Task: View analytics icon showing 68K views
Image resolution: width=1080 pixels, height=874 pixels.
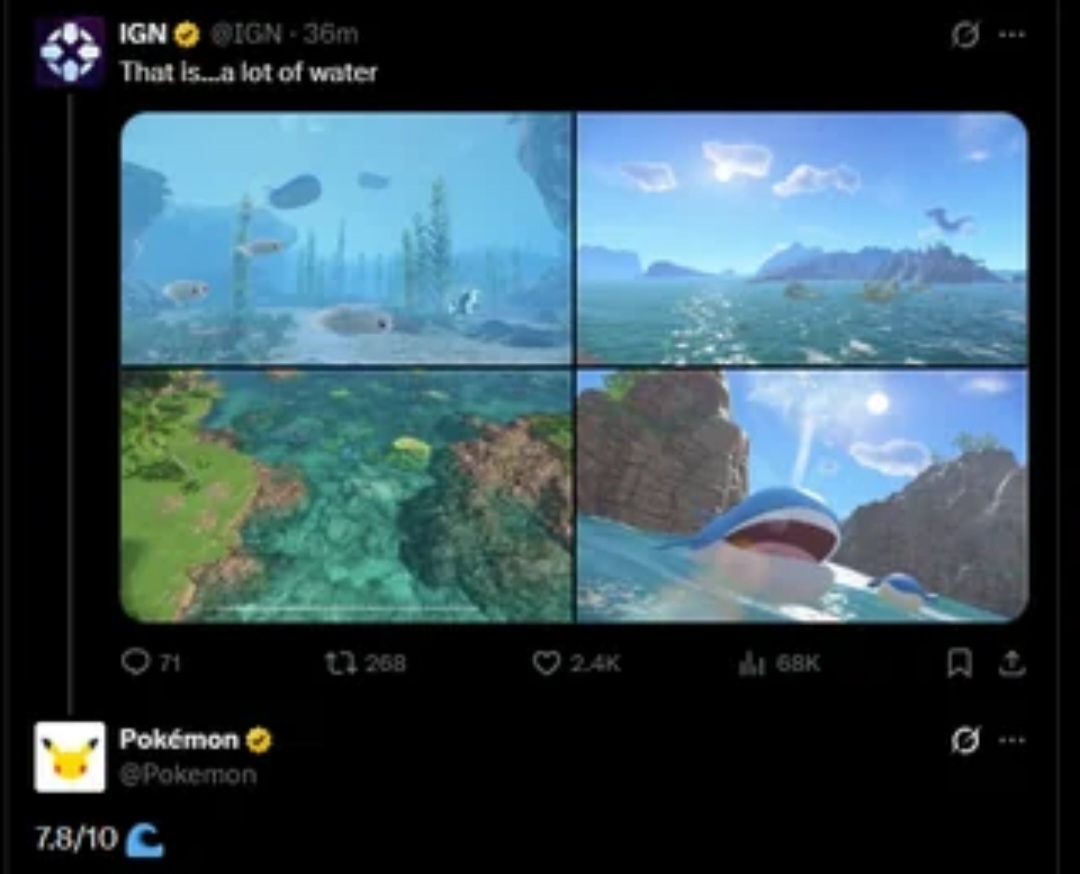Action: (751, 663)
